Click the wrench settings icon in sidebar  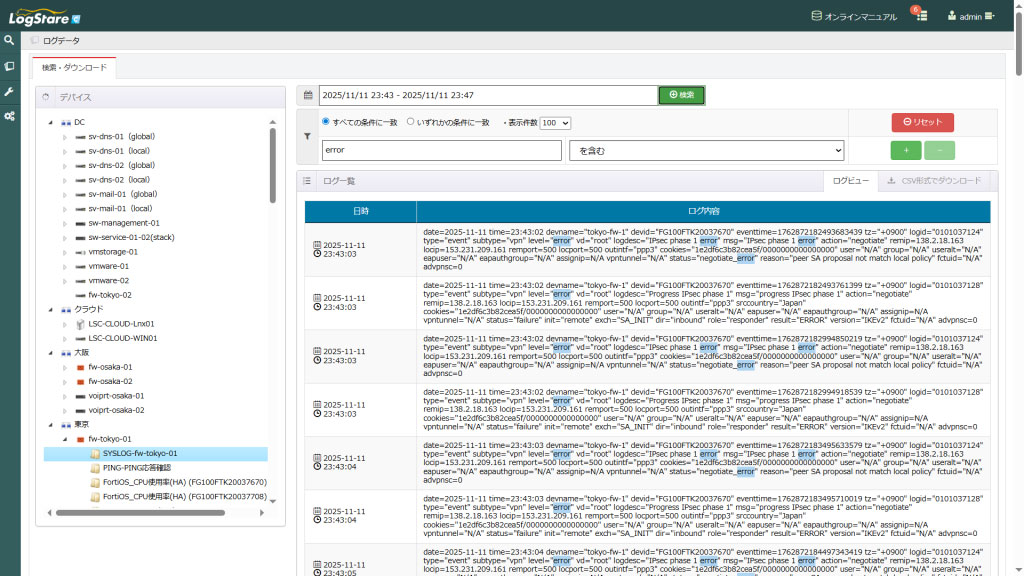pos(10,91)
